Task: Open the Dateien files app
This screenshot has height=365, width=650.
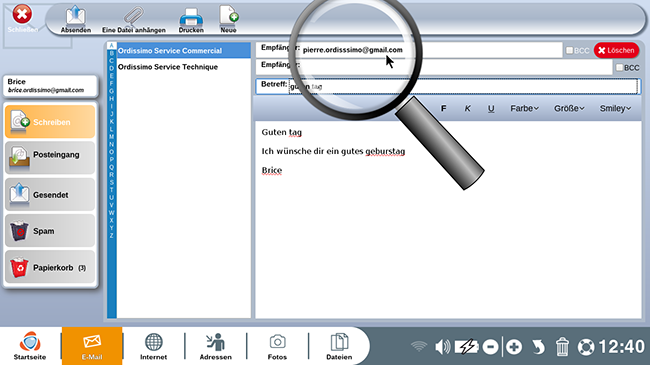Action: [339, 346]
